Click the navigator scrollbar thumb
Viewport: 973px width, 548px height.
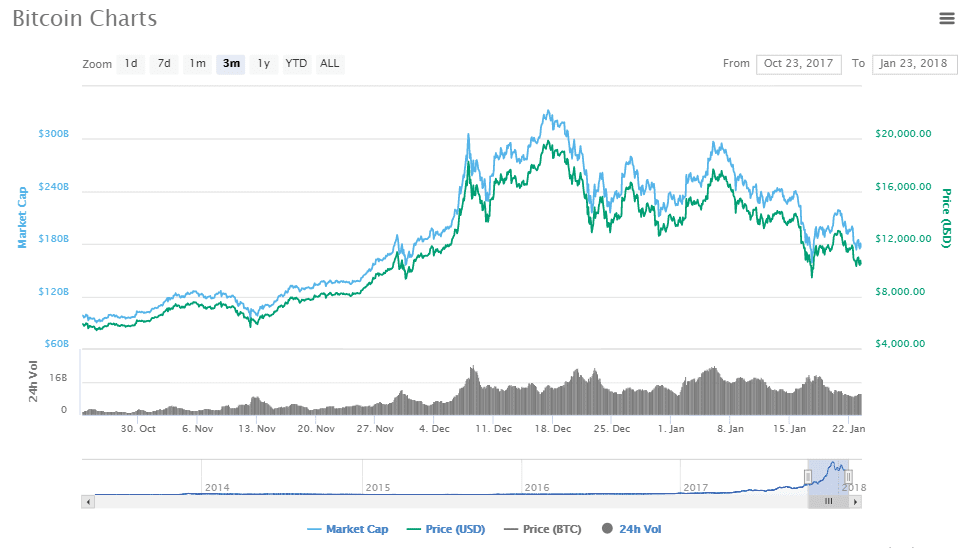click(828, 501)
